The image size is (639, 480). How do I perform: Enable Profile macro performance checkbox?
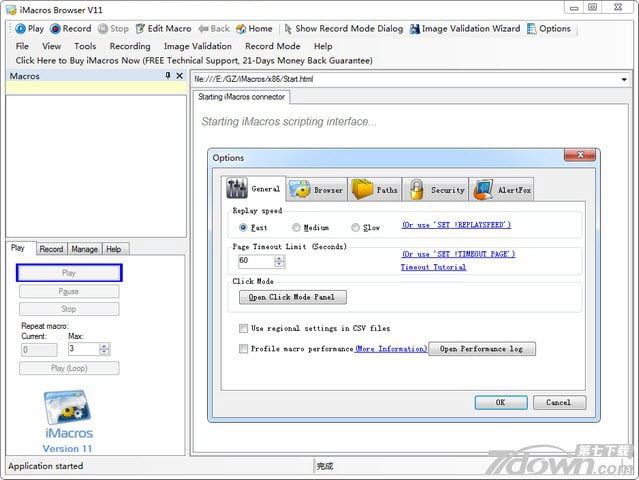243,348
